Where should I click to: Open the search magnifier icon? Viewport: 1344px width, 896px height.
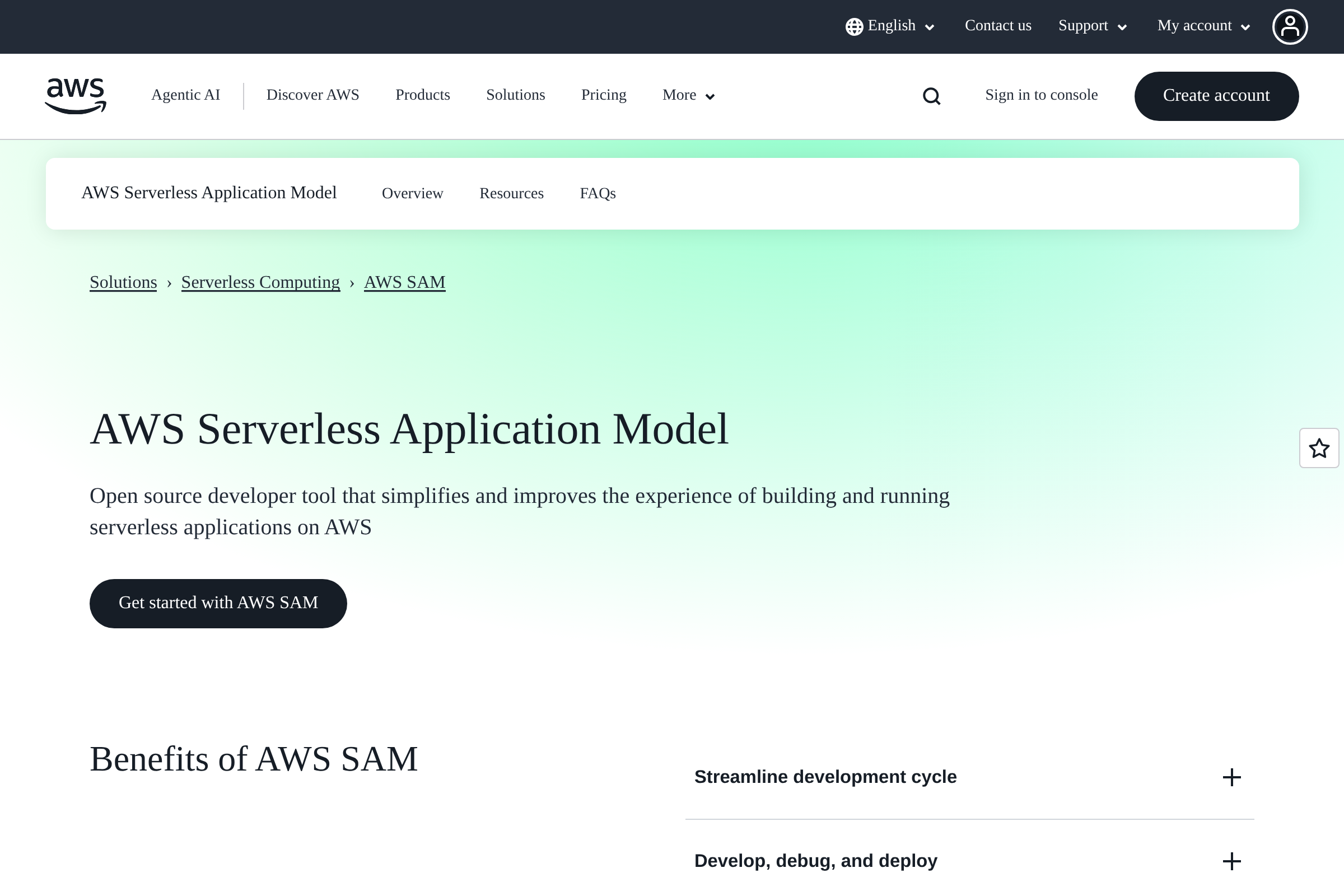(931, 96)
